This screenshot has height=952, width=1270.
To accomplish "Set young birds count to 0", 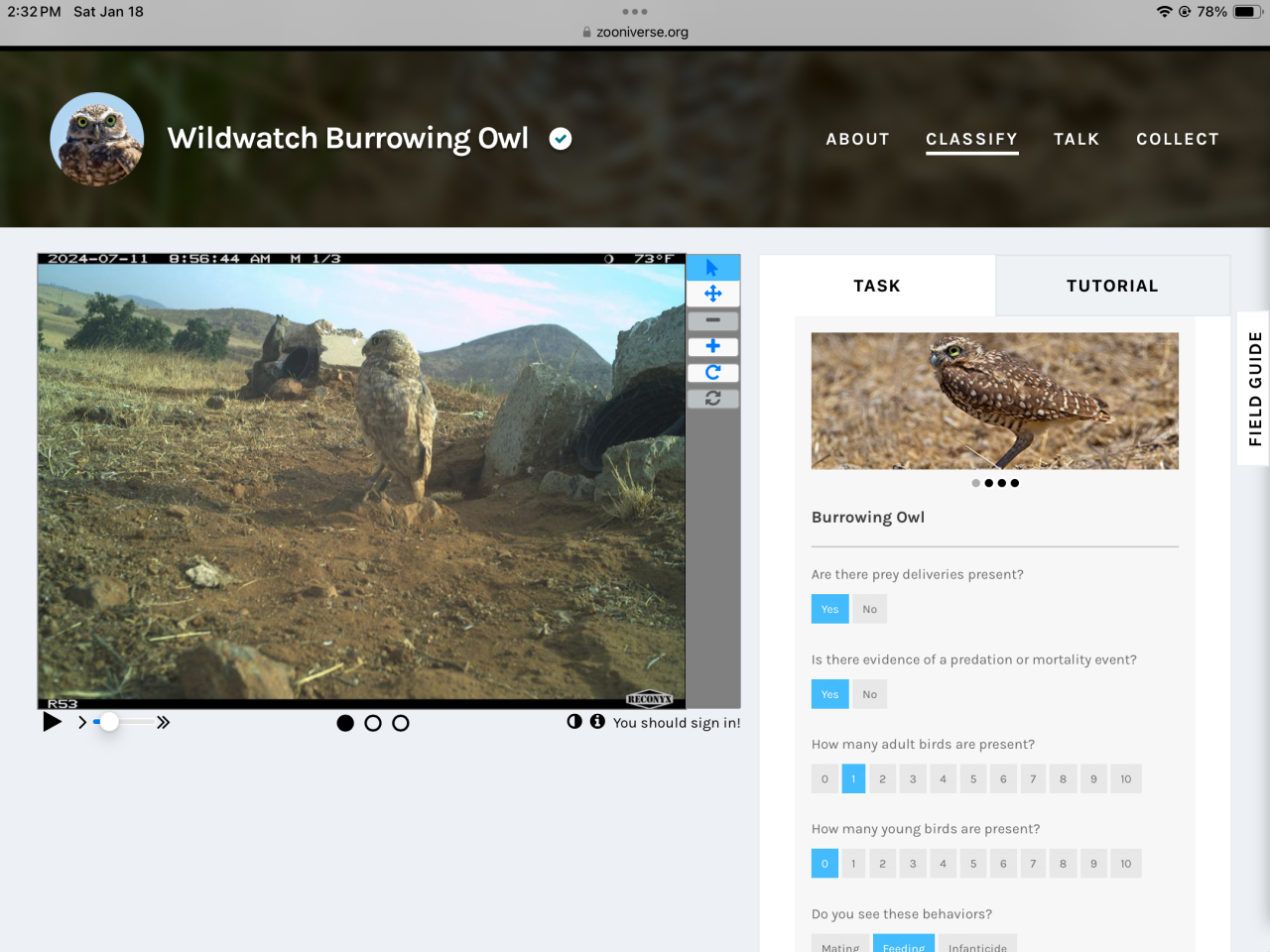I will 825,864.
